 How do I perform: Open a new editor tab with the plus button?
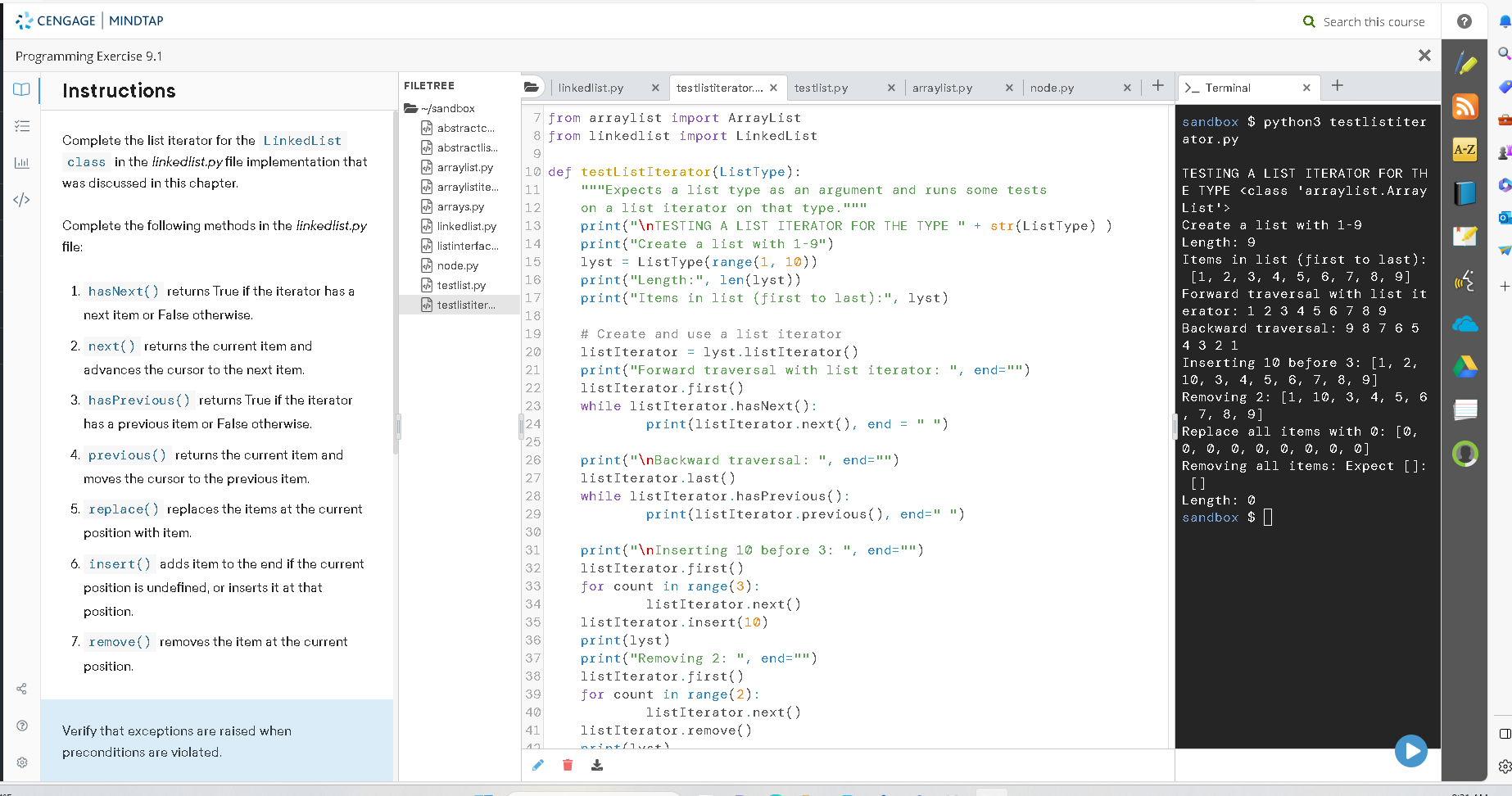(1157, 85)
